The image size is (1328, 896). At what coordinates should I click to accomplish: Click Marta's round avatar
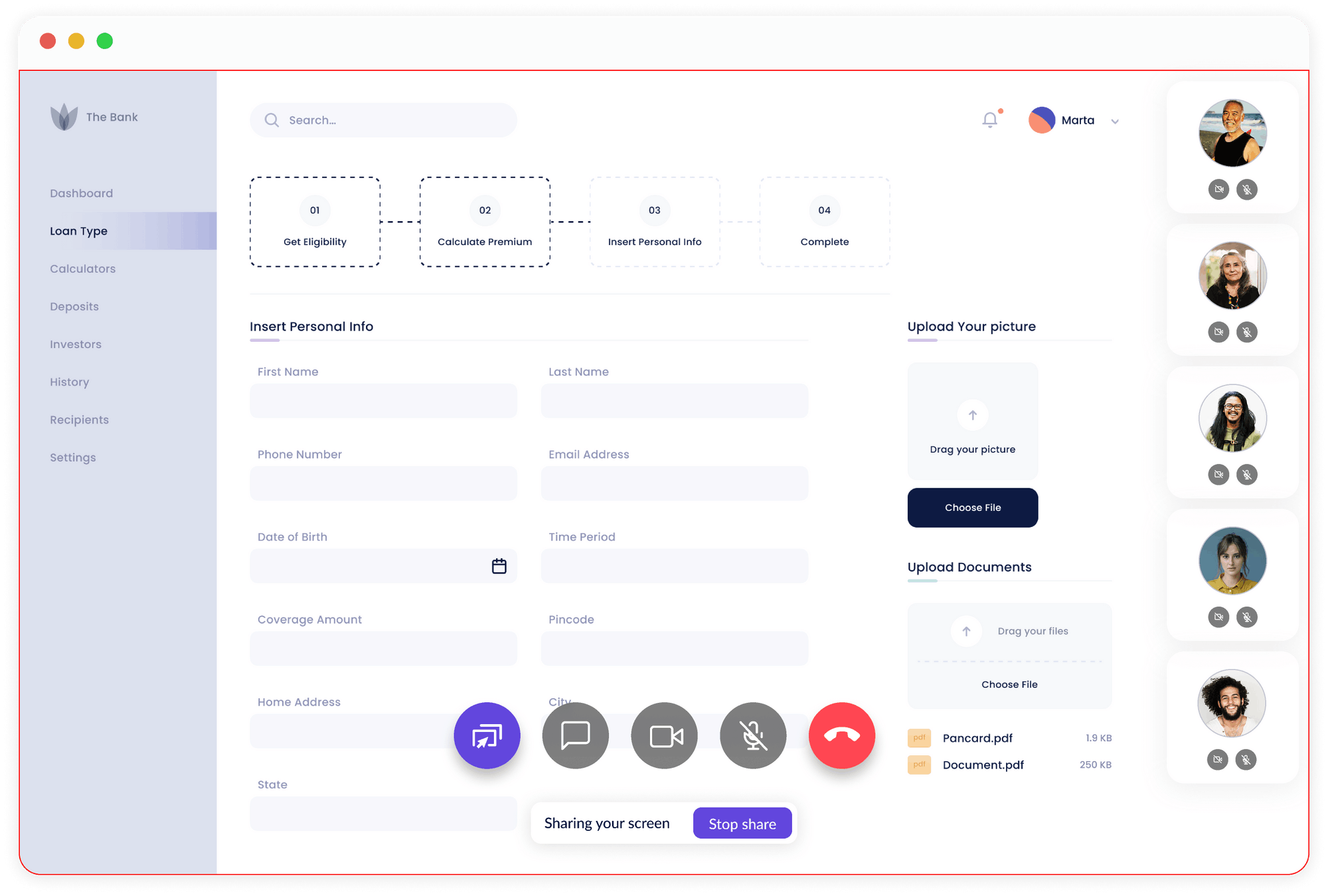coord(1042,120)
